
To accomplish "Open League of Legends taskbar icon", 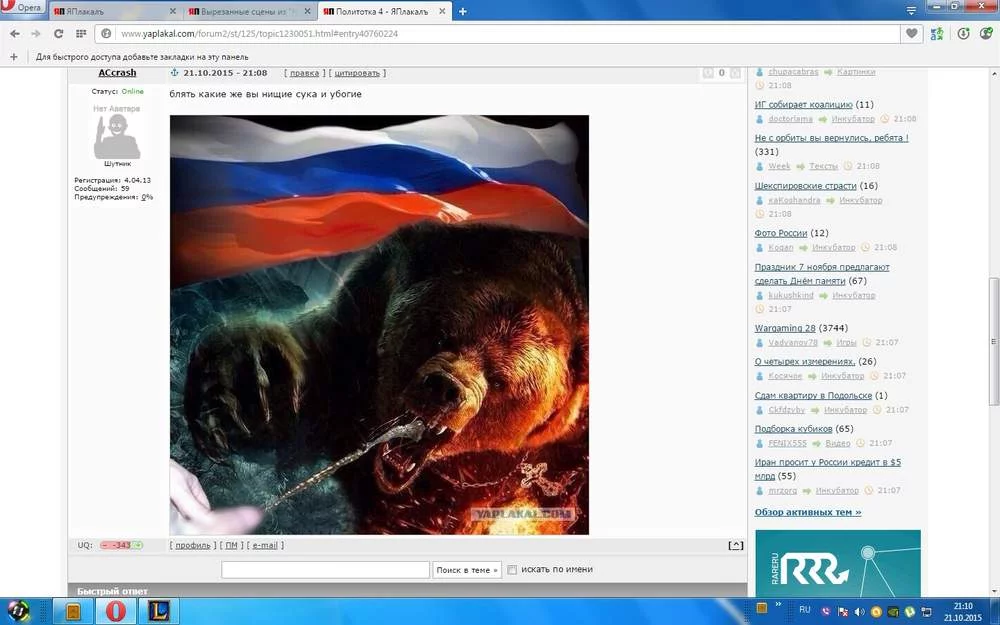I will coord(159,611).
